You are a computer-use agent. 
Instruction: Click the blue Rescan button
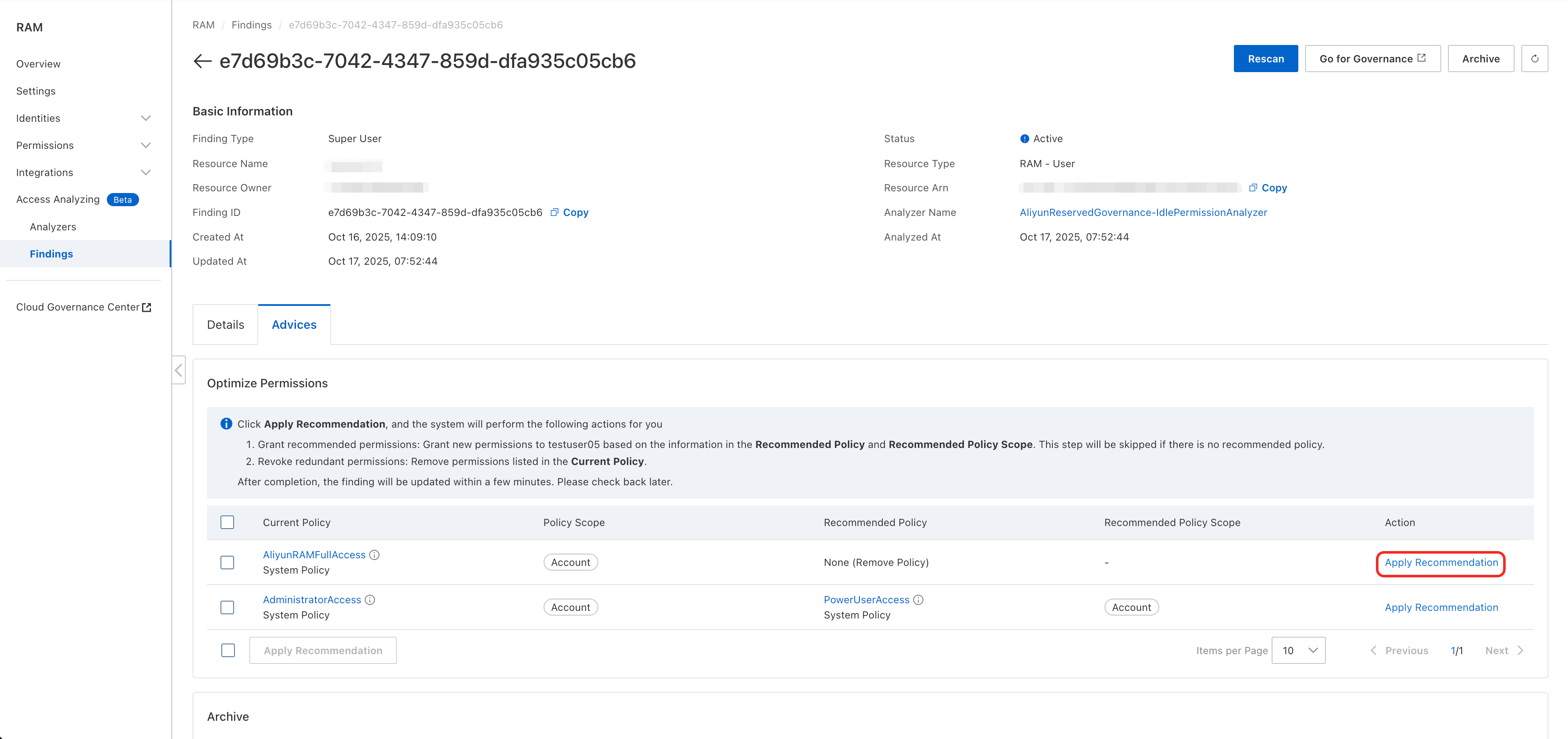click(1265, 59)
